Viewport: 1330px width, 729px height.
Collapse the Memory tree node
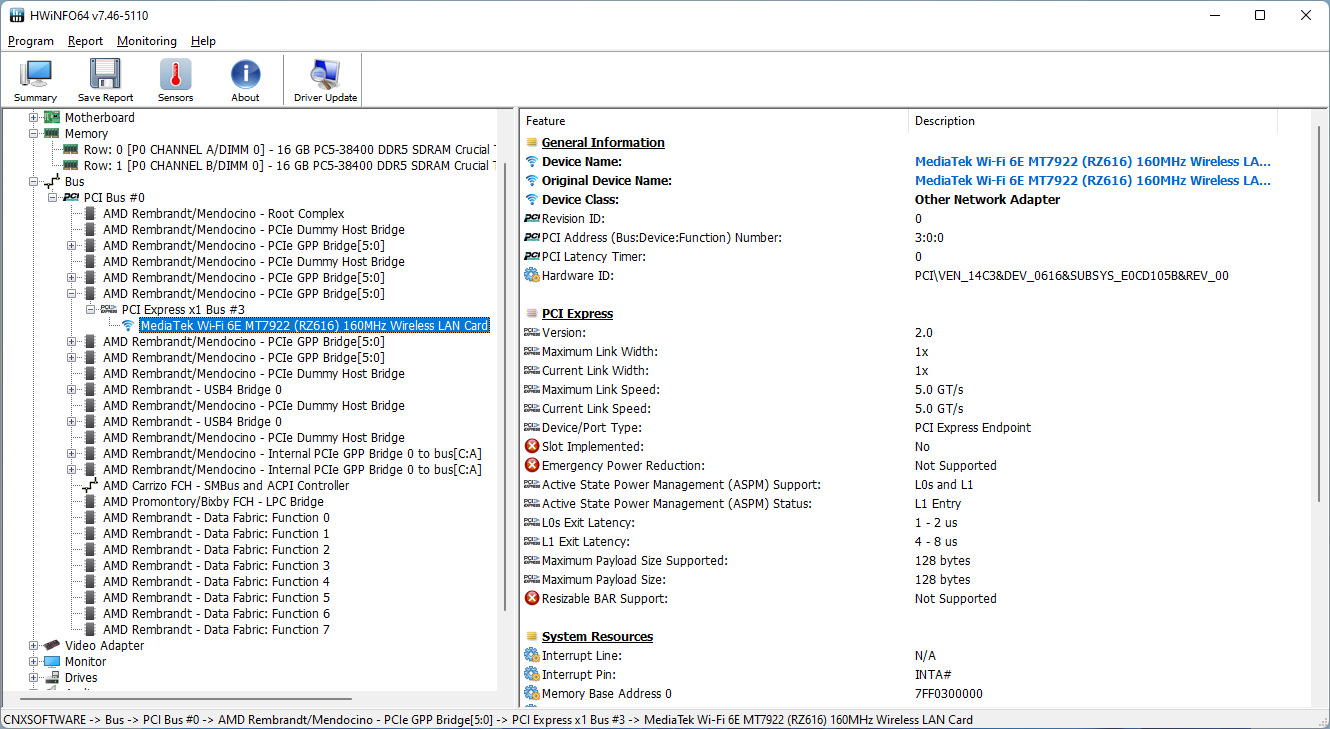pos(33,134)
